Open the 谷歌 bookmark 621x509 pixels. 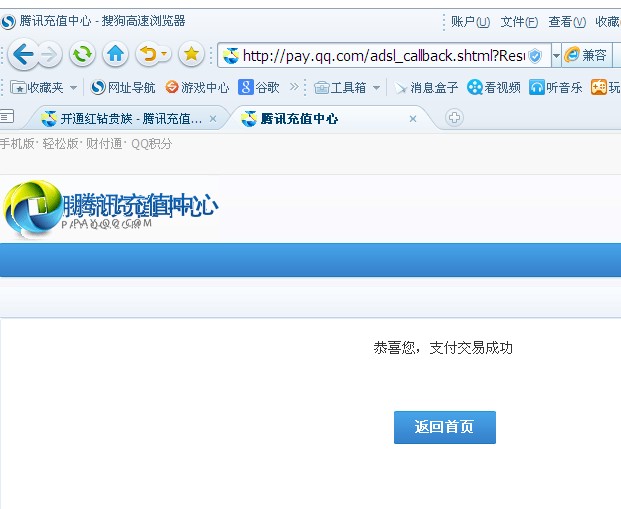(259, 88)
